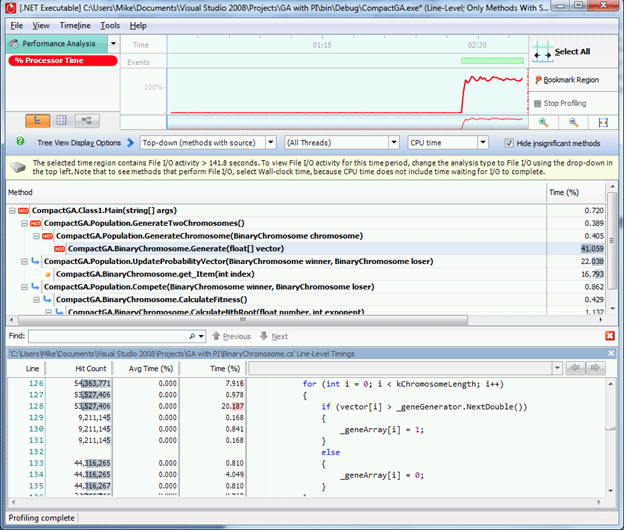Viewport: 625px width, 530px height.
Task: Navigate back in source view
Action: [575, 368]
